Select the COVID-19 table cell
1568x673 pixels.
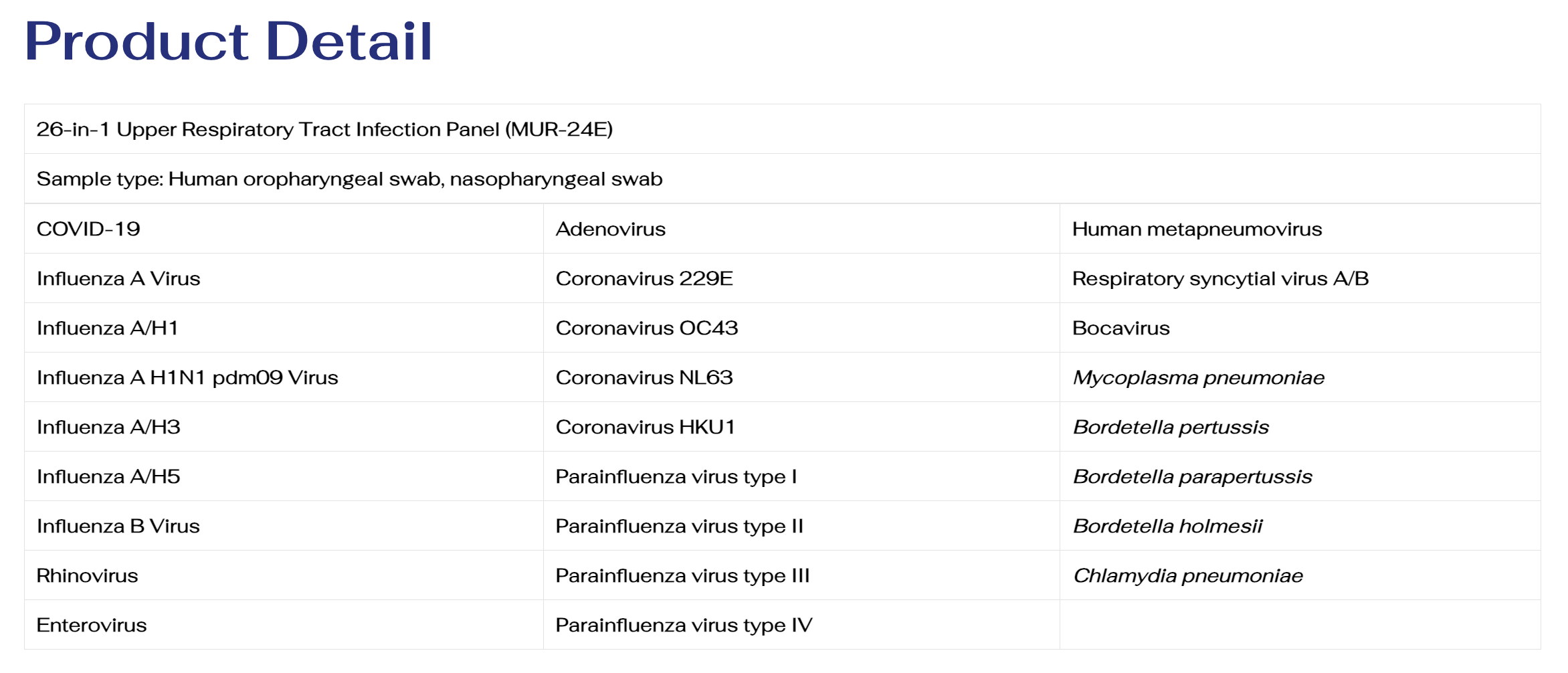284,229
